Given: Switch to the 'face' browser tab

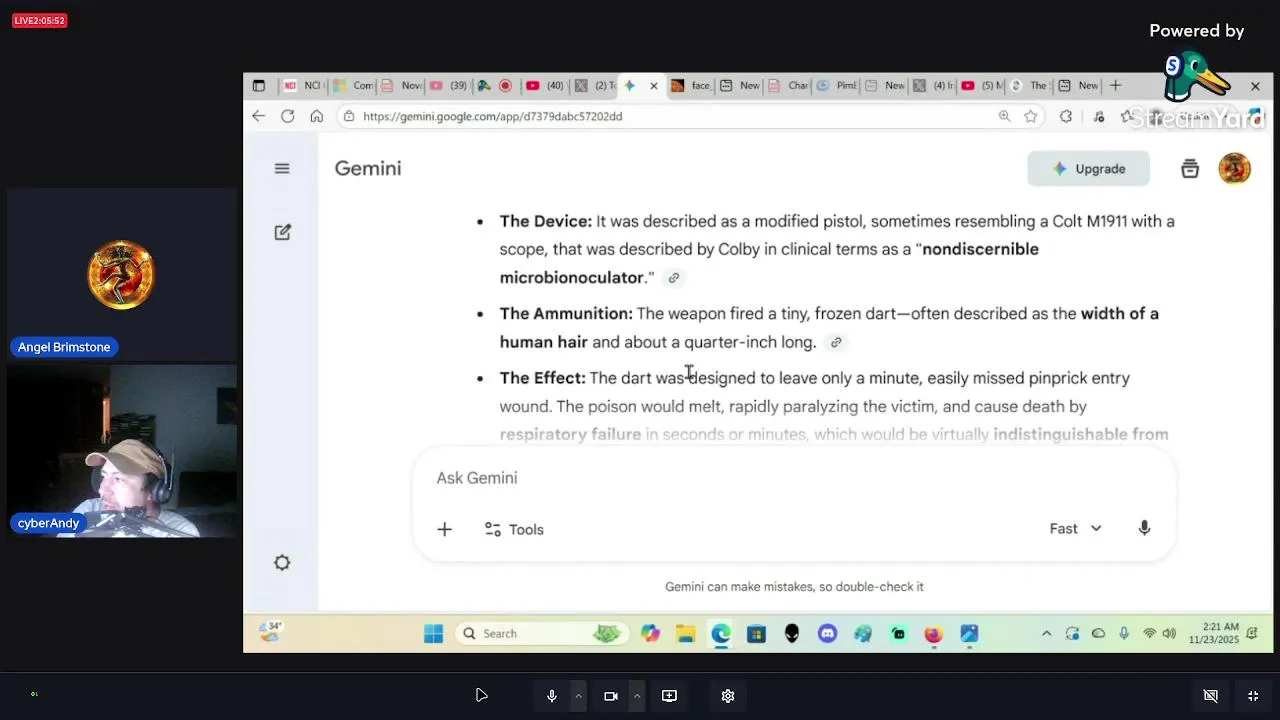Looking at the screenshot, I should (691, 86).
